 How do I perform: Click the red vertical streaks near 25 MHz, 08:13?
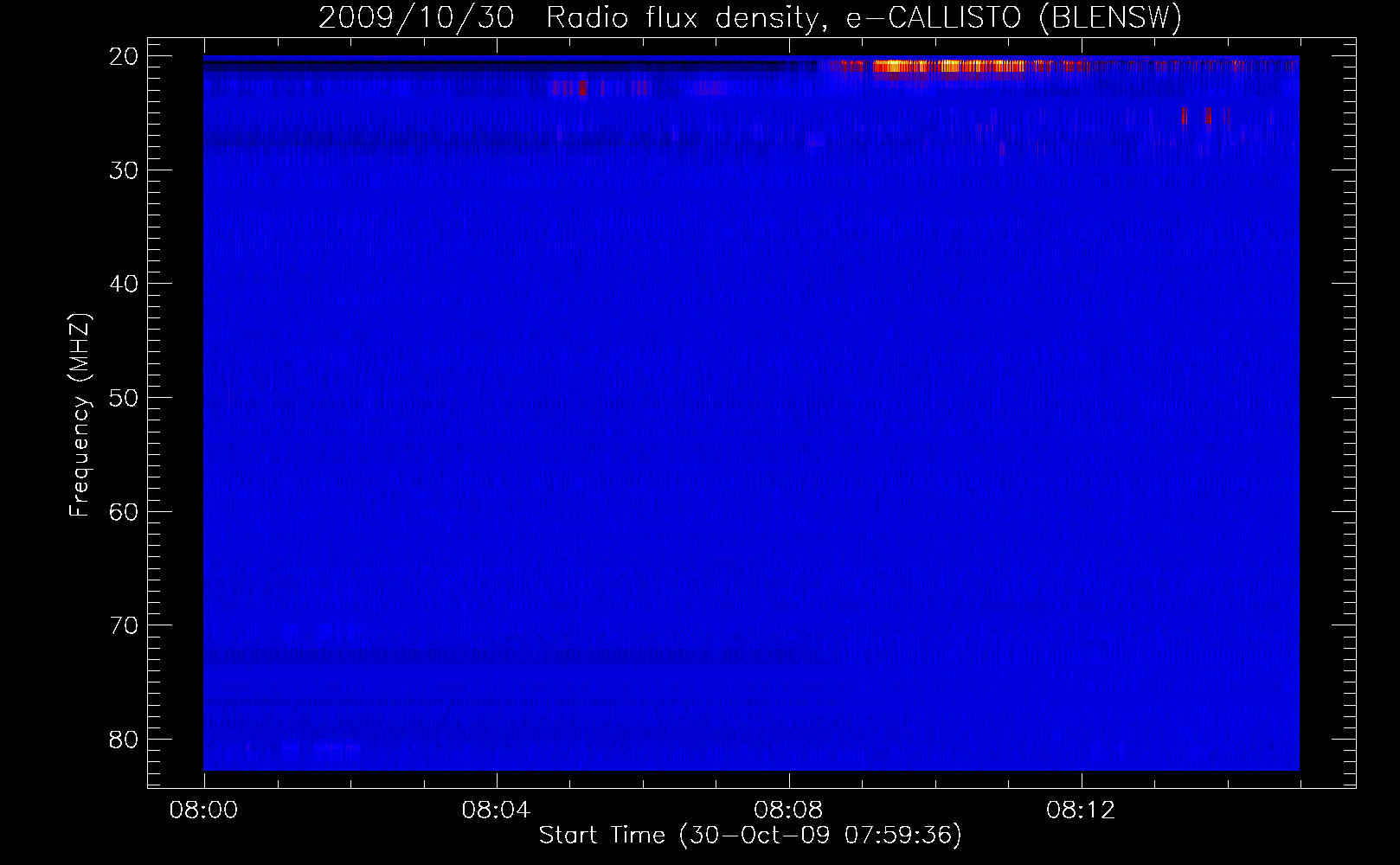point(1197,116)
